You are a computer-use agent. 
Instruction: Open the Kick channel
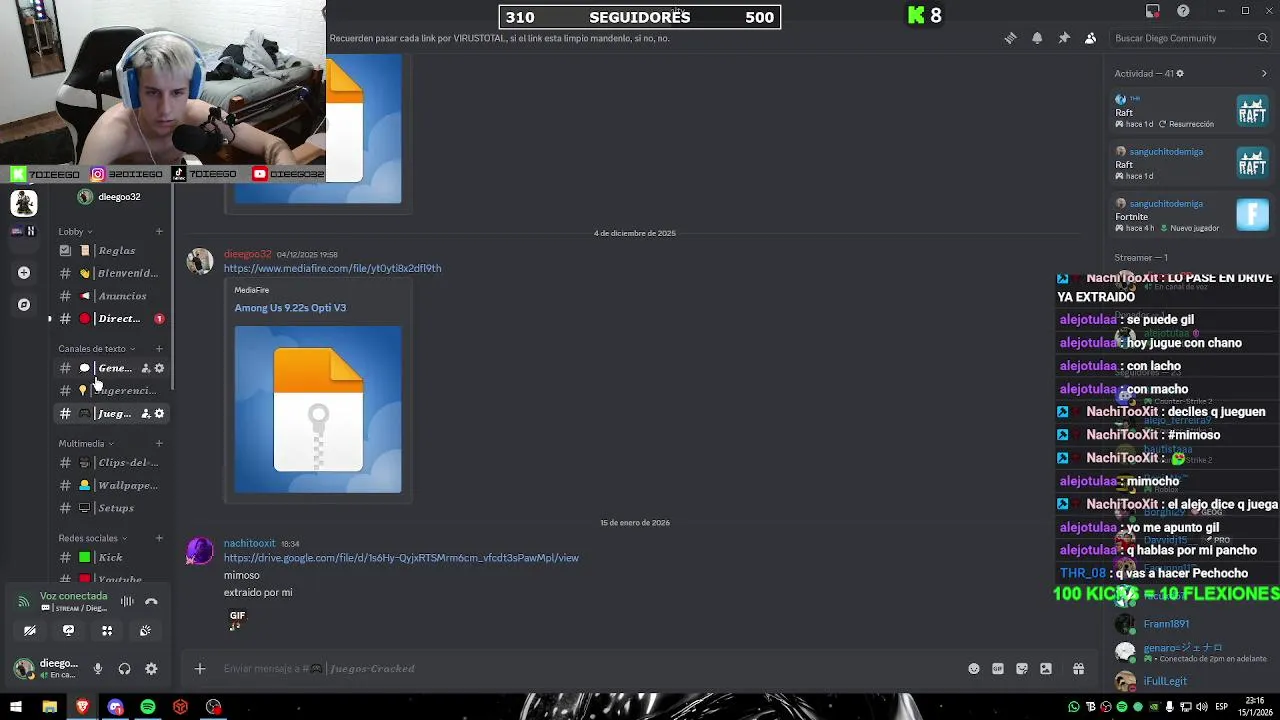111,557
